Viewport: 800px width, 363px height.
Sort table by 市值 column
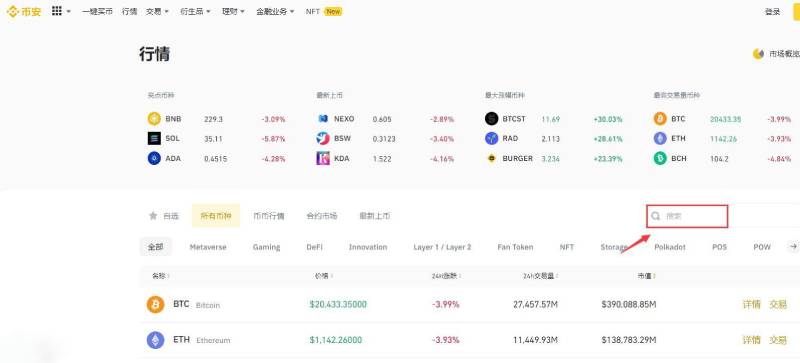click(646, 276)
